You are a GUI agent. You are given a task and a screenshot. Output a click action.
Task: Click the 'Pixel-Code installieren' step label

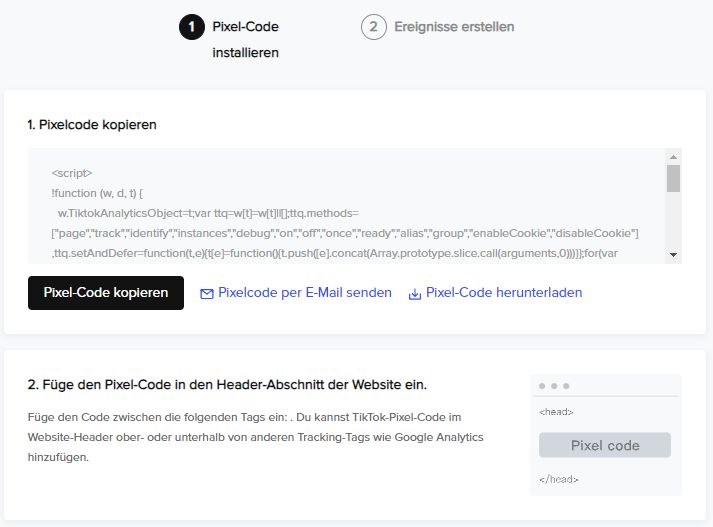tap(246, 40)
